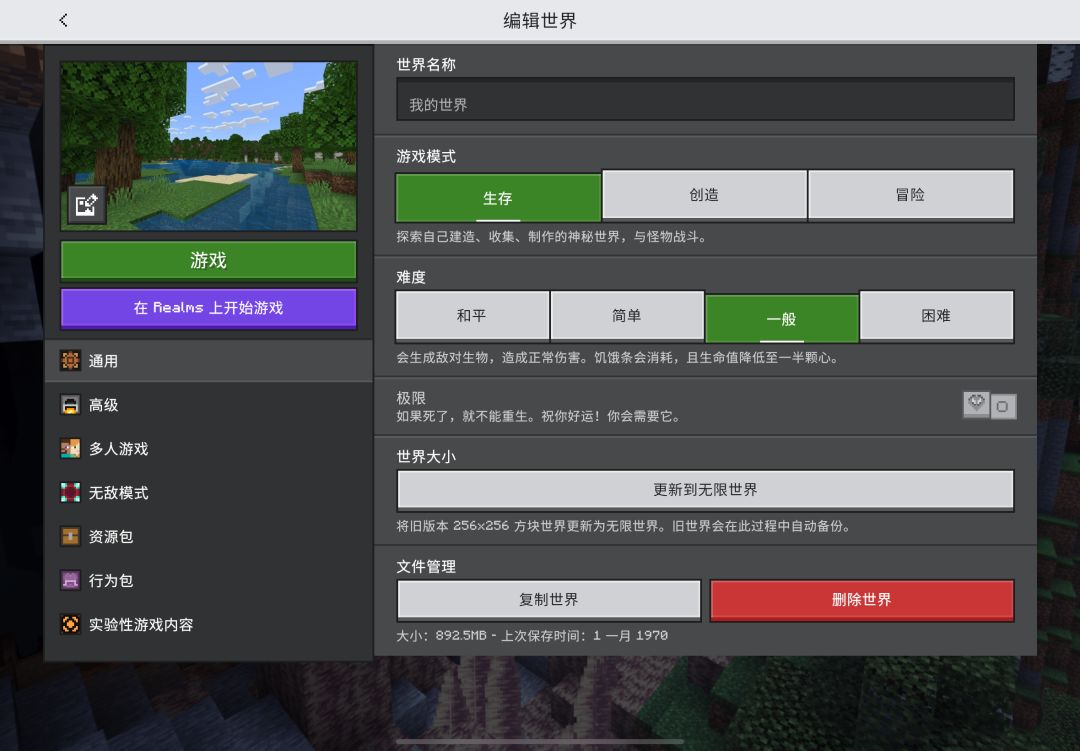The image size is (1080, 751).
Task: Toggle the 极限 hardcore mode switch
Action: pyautogui.click(x=989, y=405)
